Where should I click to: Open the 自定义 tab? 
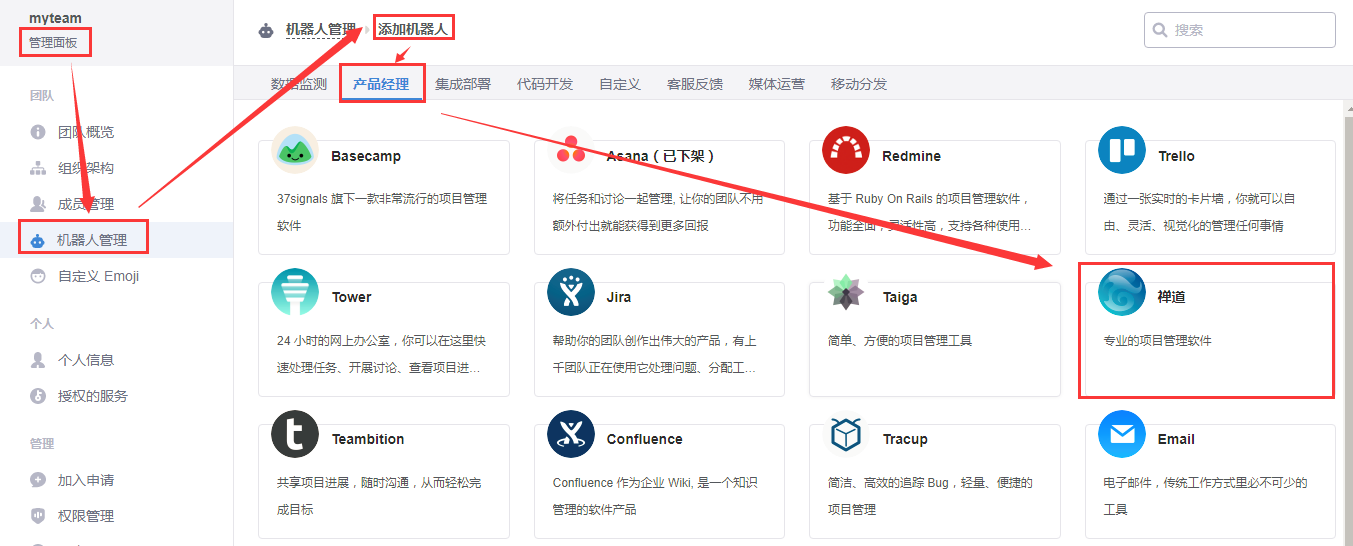pos(620,84)
